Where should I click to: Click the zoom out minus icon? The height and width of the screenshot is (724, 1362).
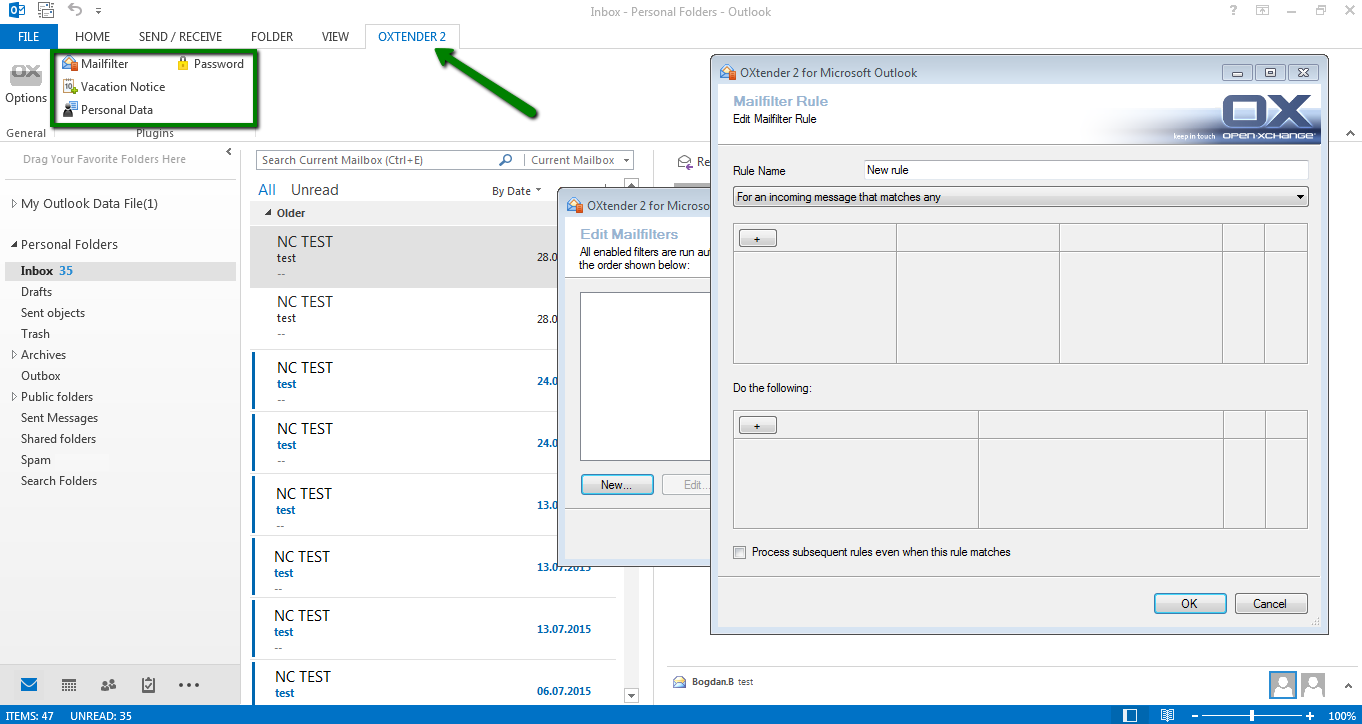pyautogui.click(x=1194, y=716)
